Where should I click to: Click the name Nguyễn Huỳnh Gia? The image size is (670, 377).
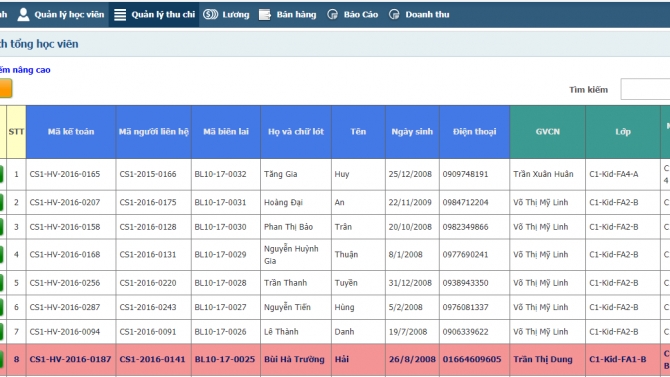tap(291, 255)
